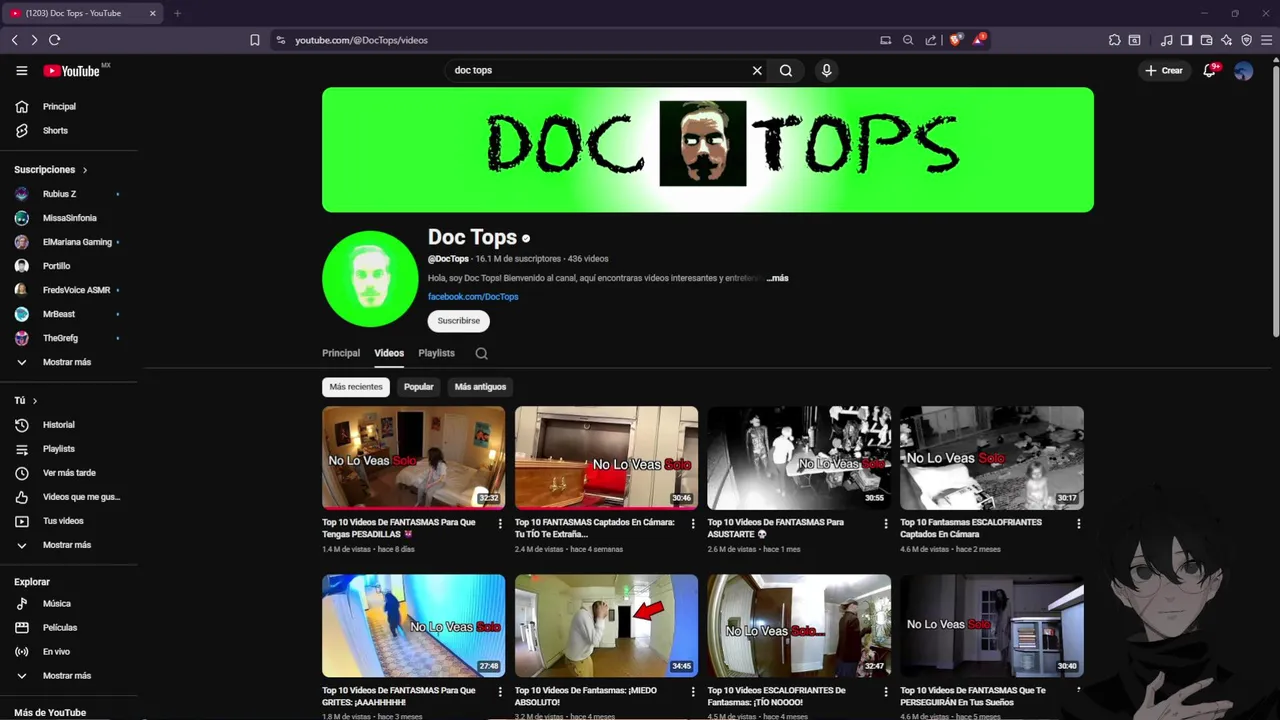The width and height of the screenshot is (1280, 720).
Task: Open Brave Wallet icon
Action: (x=1206, y=40)
